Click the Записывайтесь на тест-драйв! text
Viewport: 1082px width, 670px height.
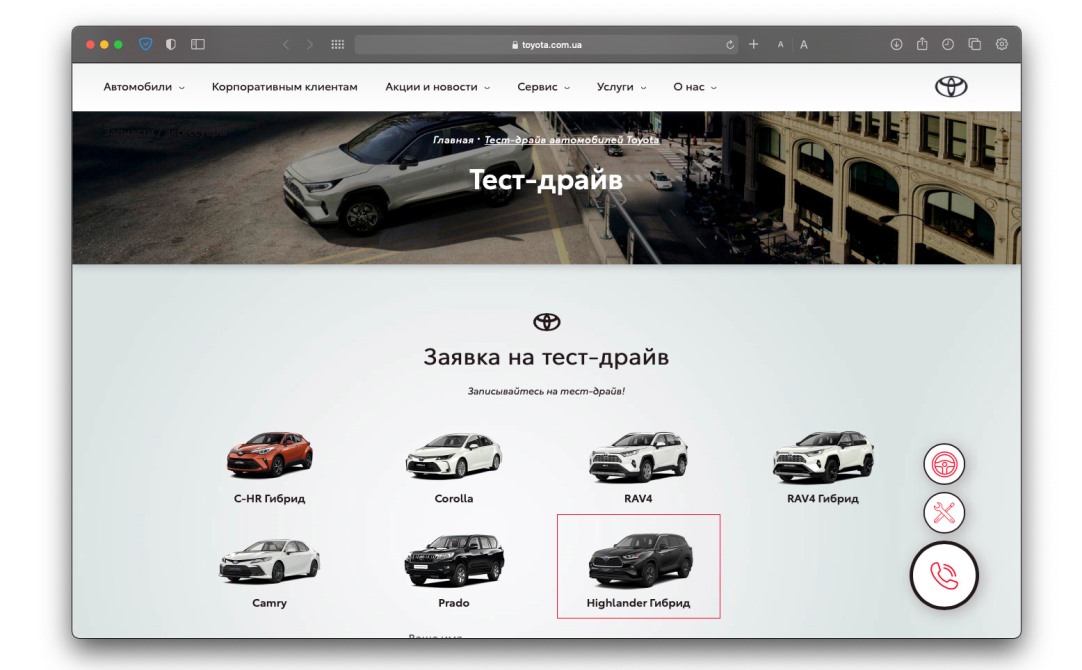point(546,391)
